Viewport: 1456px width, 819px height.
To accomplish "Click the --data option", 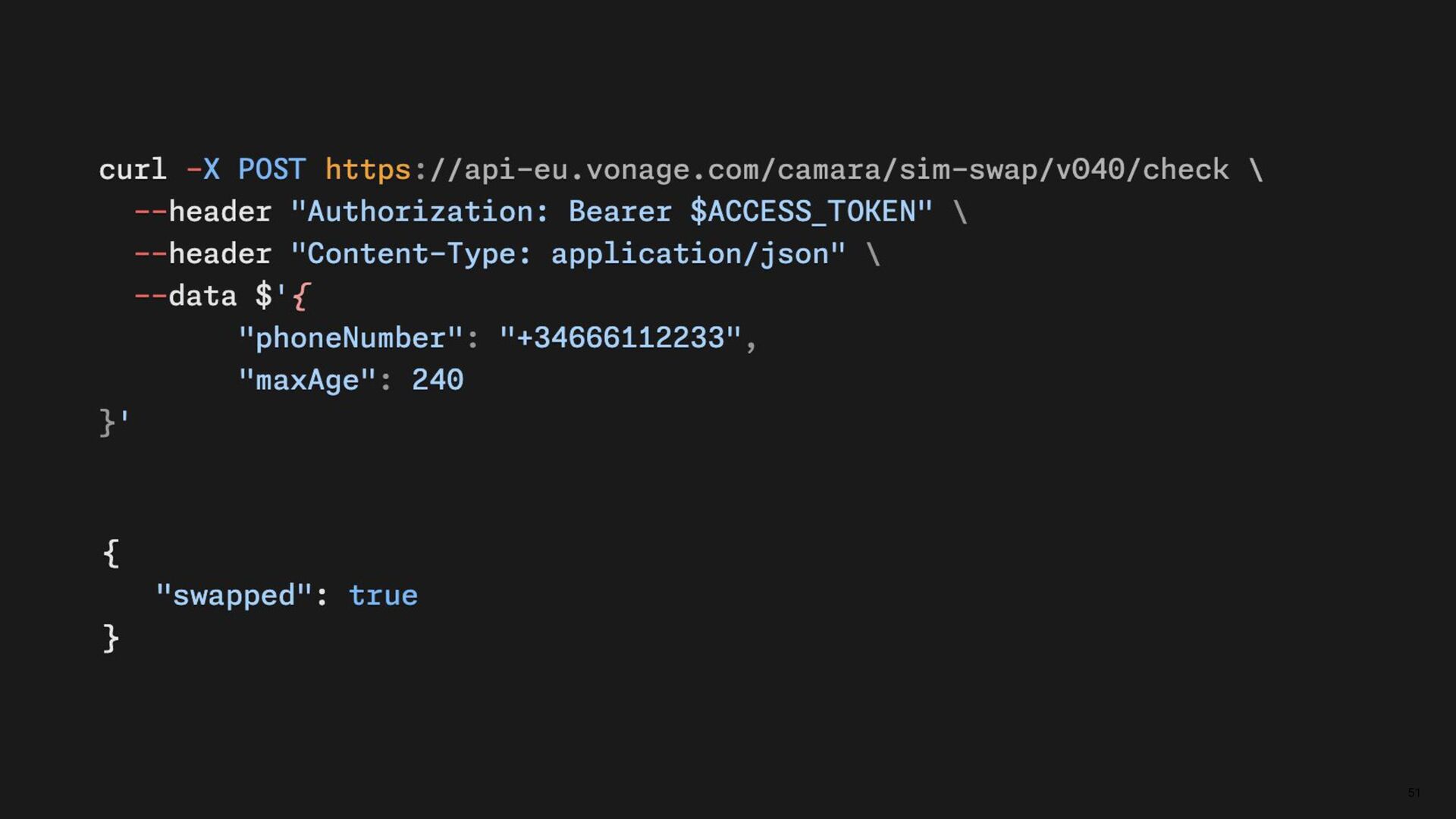I will pyautogui.click(x=185, y=296).
